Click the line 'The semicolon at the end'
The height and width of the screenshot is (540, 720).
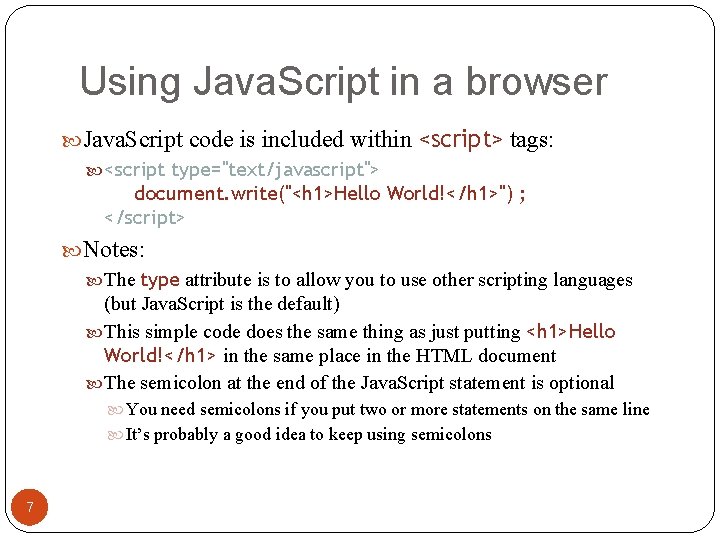click(359, 383)
